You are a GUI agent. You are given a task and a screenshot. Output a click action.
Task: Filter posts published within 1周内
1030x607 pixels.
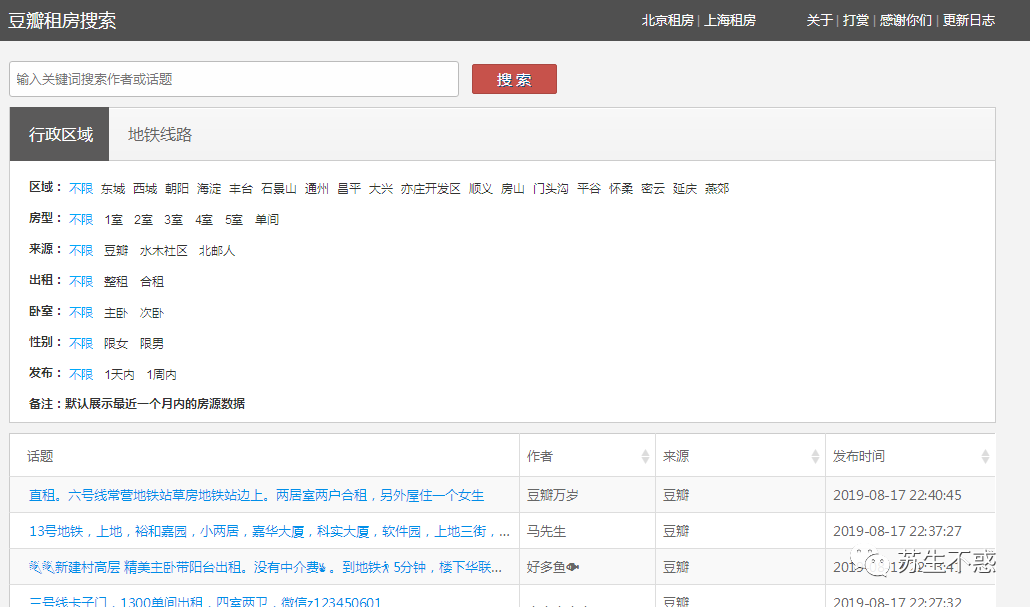[x=161, y=374]
